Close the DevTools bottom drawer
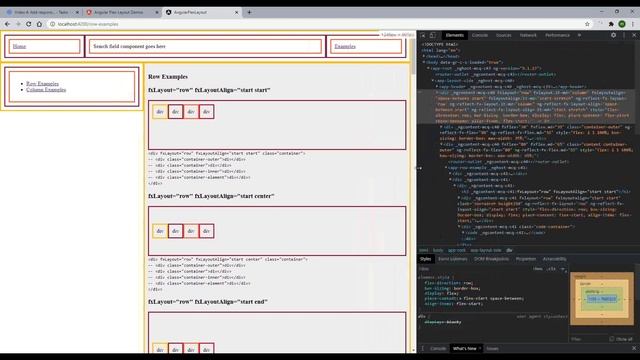This screenshot has height=360, width=640. [634, 349]
